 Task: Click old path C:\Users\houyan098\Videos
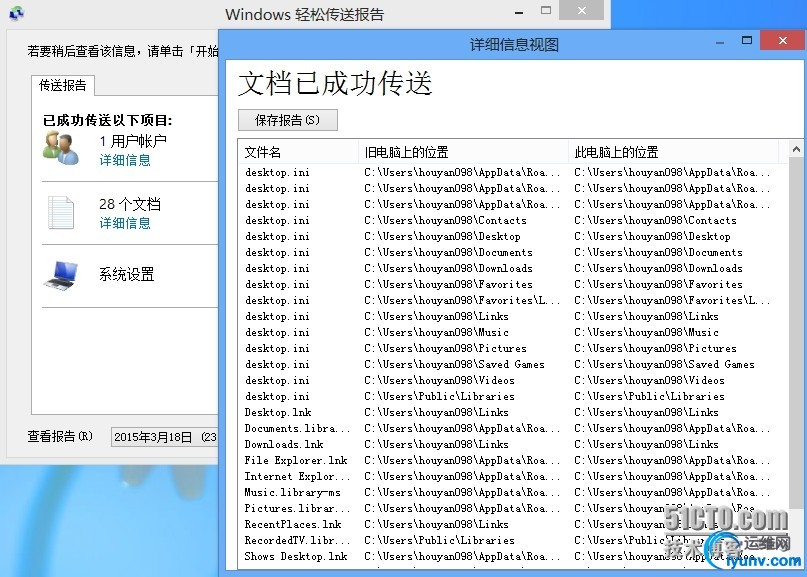pyautogui.click(x=440, y=380)
